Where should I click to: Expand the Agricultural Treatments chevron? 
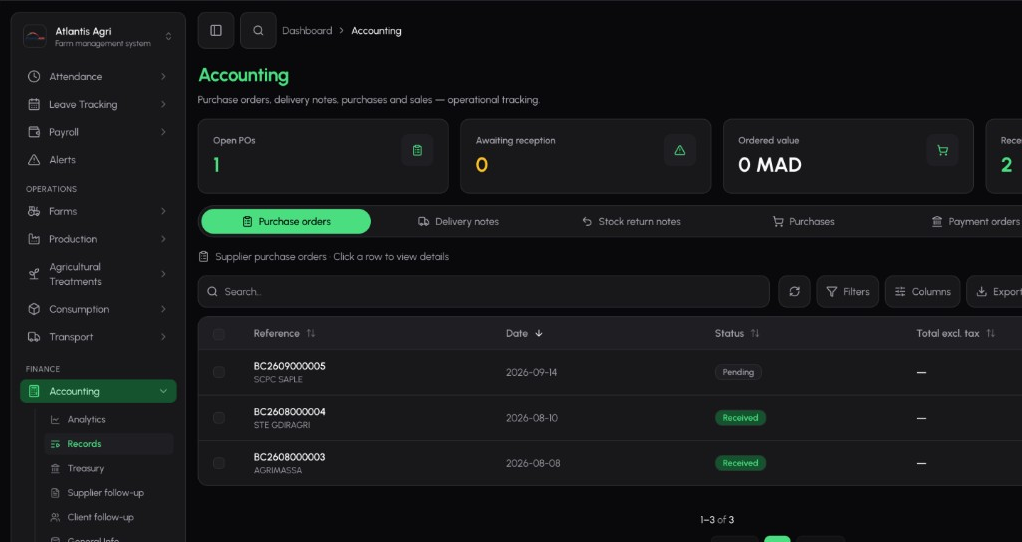point(163,274)
